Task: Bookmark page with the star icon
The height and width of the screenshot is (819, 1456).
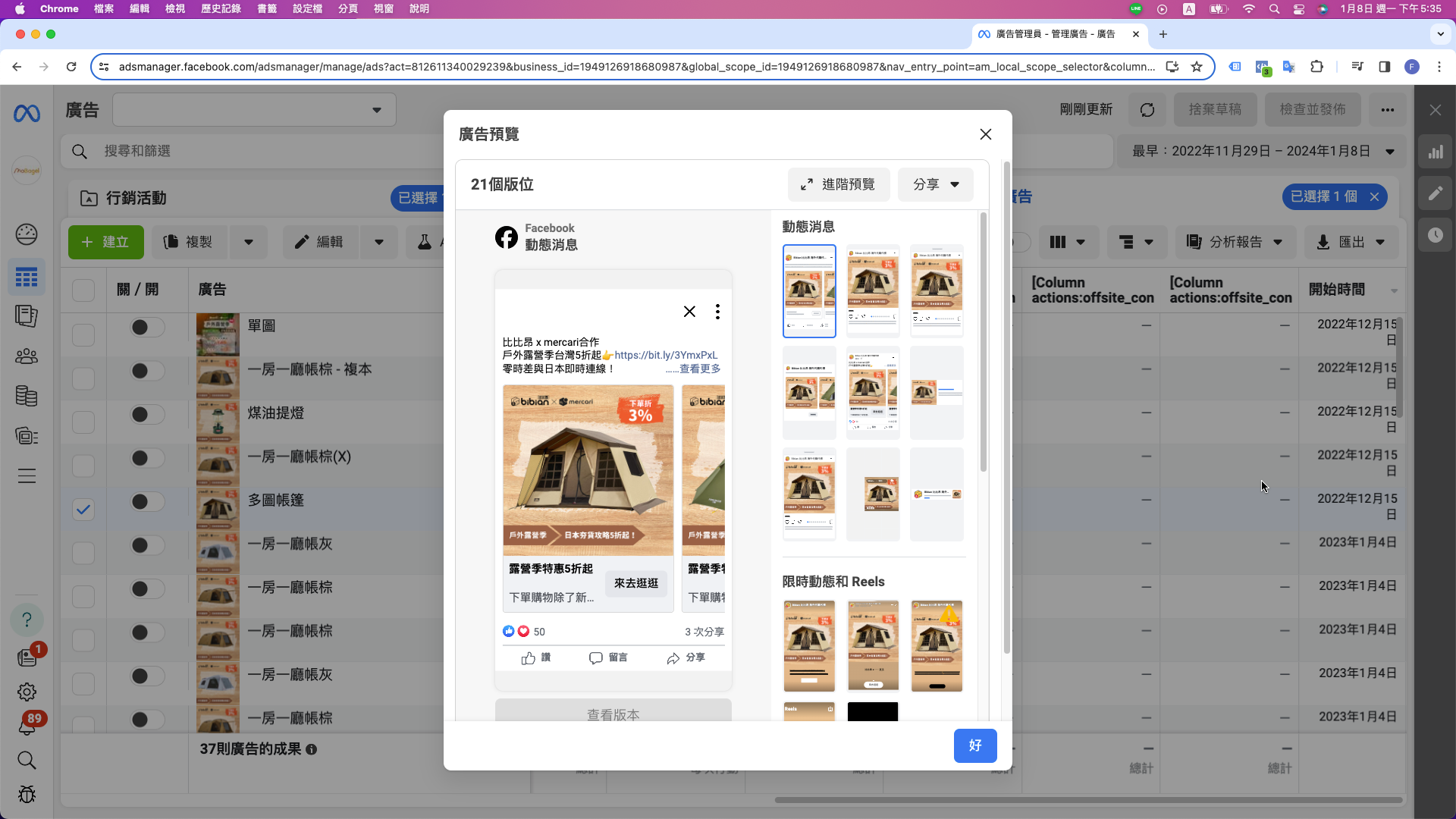Action: [1197, 67]
